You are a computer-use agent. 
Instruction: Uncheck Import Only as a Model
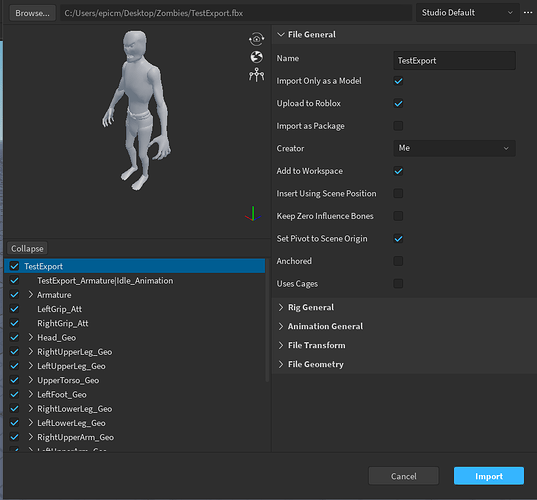[x=398, y=81]
